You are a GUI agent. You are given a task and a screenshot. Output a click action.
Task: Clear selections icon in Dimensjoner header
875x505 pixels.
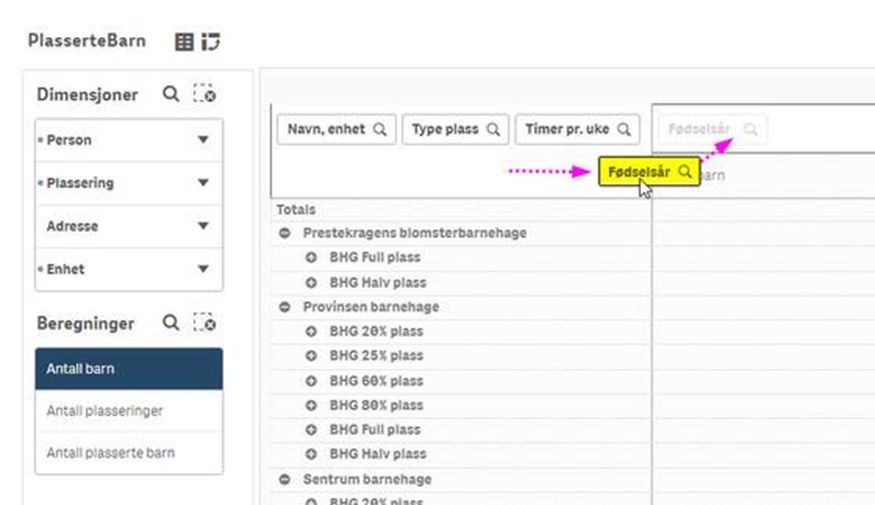[204, 94]
